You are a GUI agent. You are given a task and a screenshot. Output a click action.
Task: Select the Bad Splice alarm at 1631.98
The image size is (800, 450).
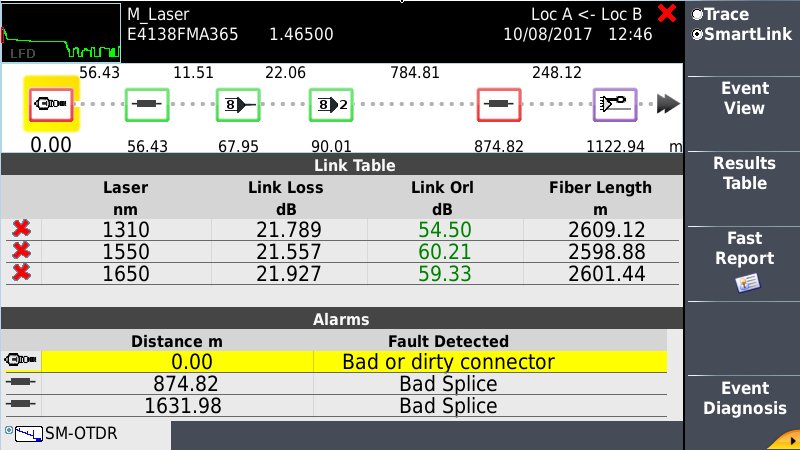pos(448,406)
